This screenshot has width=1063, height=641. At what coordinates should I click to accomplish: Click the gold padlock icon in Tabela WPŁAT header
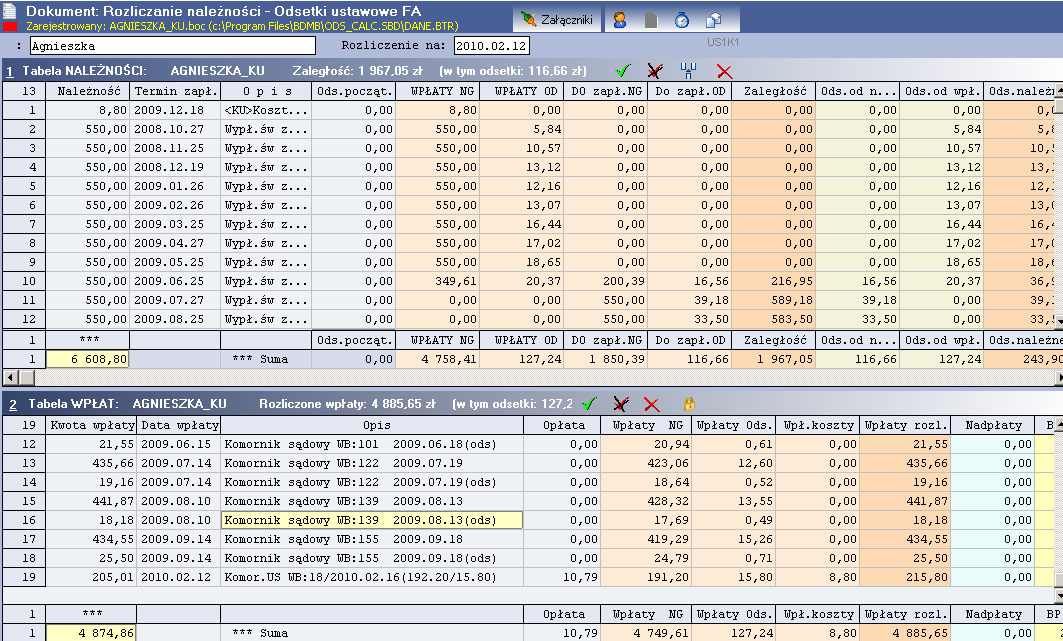(689, 405)
